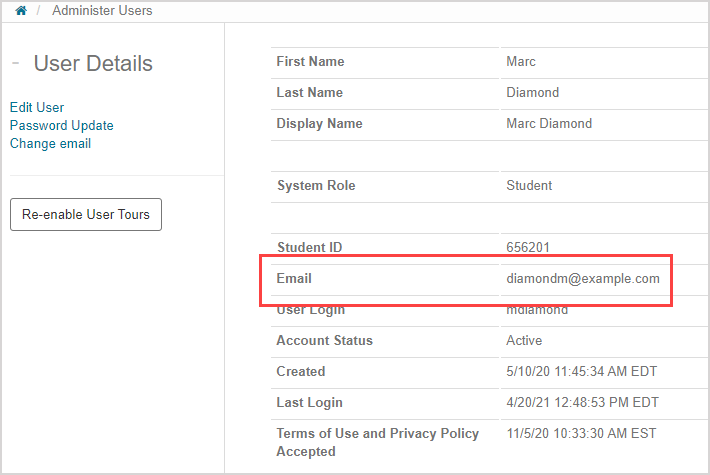This screenshot has width=710, height=475.
Task: Select the Change email link
Action: point(50,143)
